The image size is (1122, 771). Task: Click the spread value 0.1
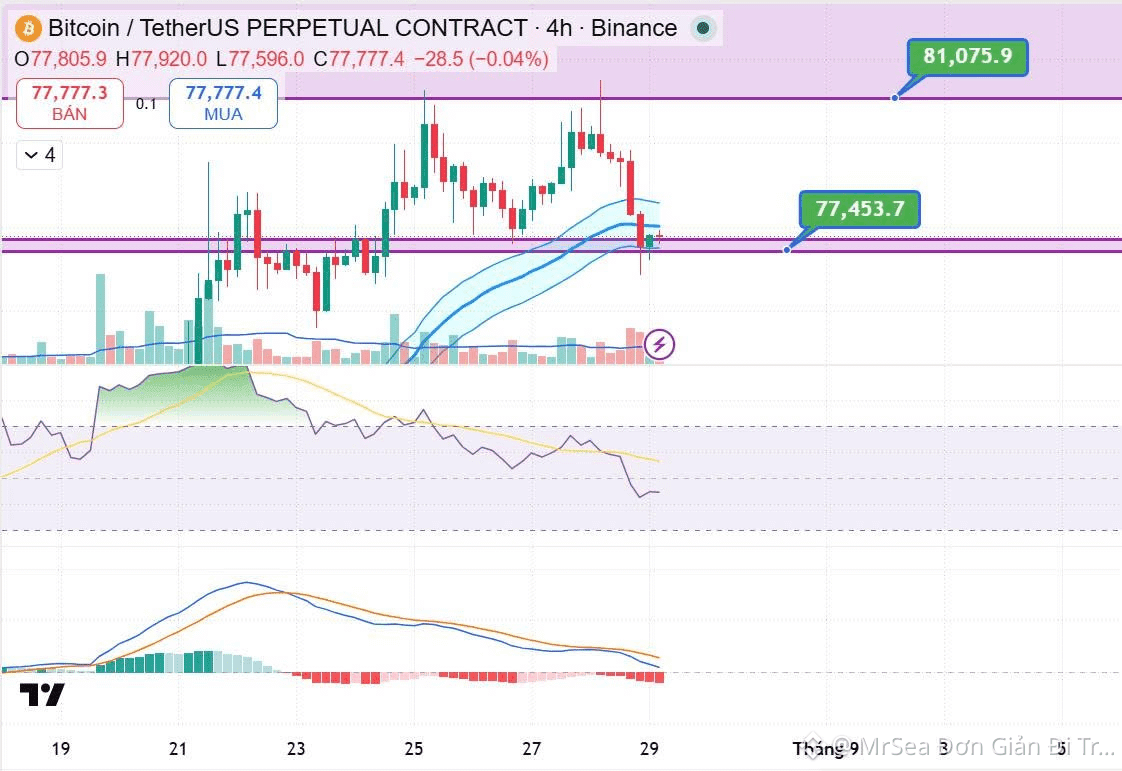click(146, 104)
